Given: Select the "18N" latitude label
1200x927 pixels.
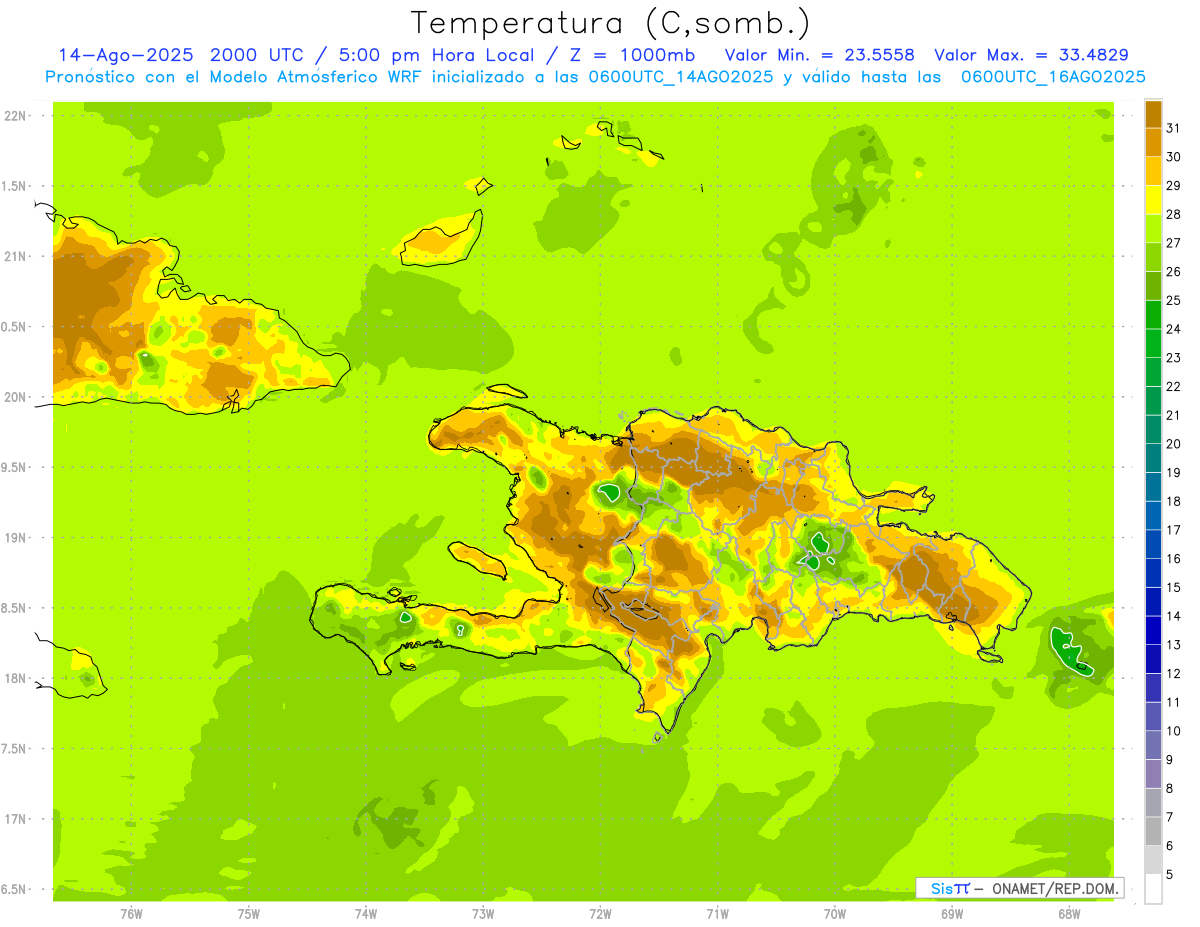Looking at the screenshot, I should (15, 678).
